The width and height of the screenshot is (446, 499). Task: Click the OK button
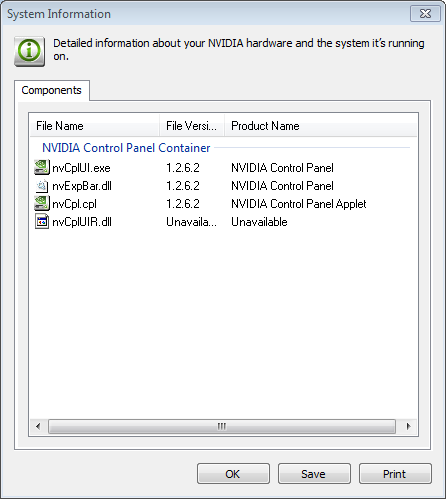(x=233, y=474)
